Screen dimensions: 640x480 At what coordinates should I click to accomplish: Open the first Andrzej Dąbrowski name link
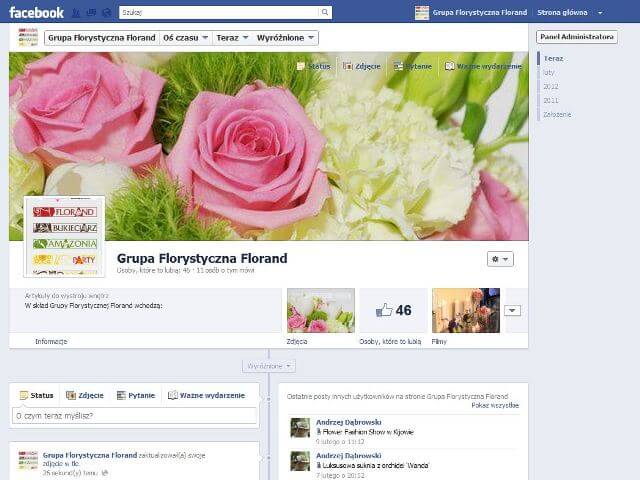pyautogui.click(x=349, y=422)
